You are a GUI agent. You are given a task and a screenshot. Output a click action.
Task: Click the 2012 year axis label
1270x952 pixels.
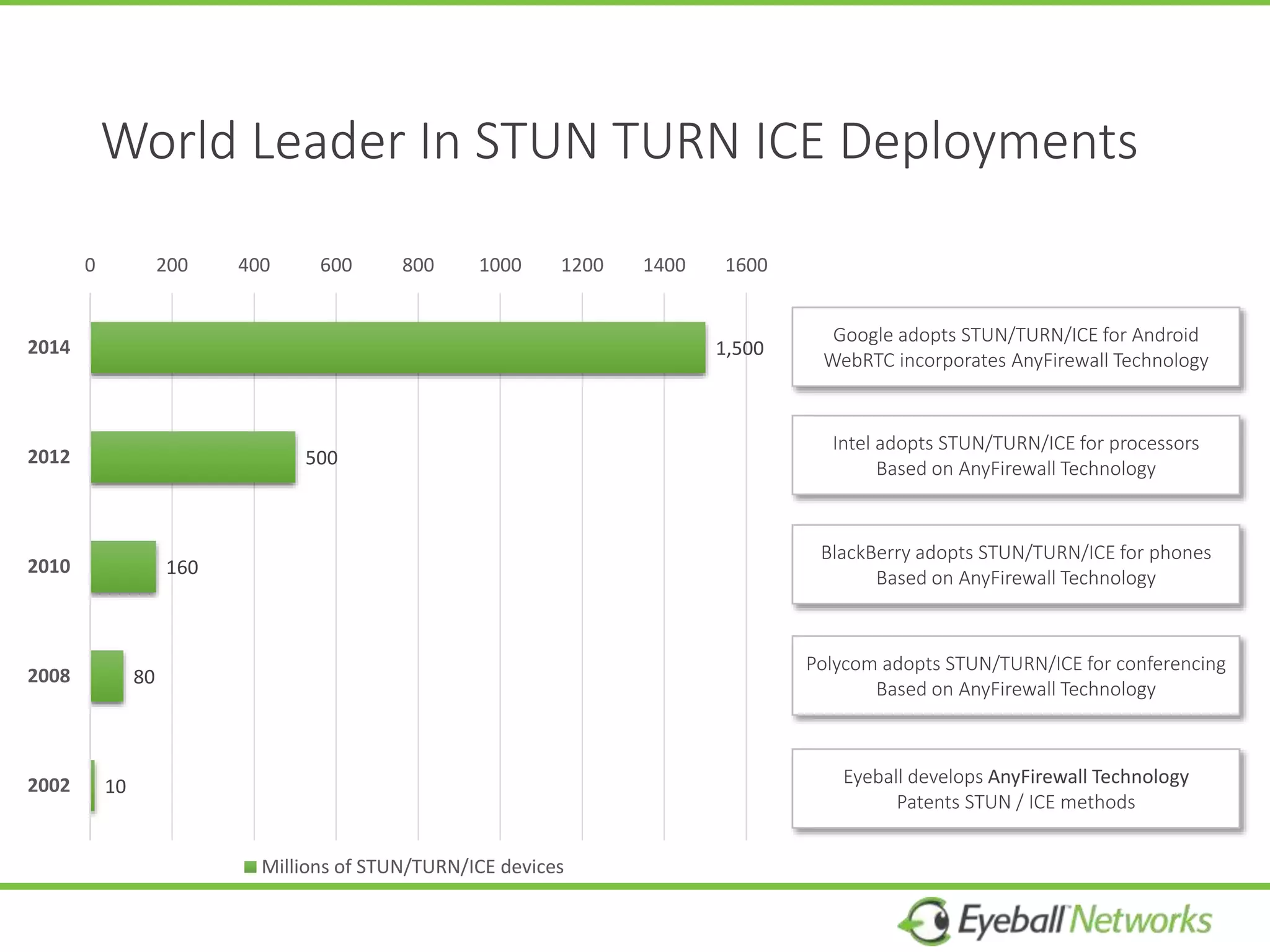(49, 457)
